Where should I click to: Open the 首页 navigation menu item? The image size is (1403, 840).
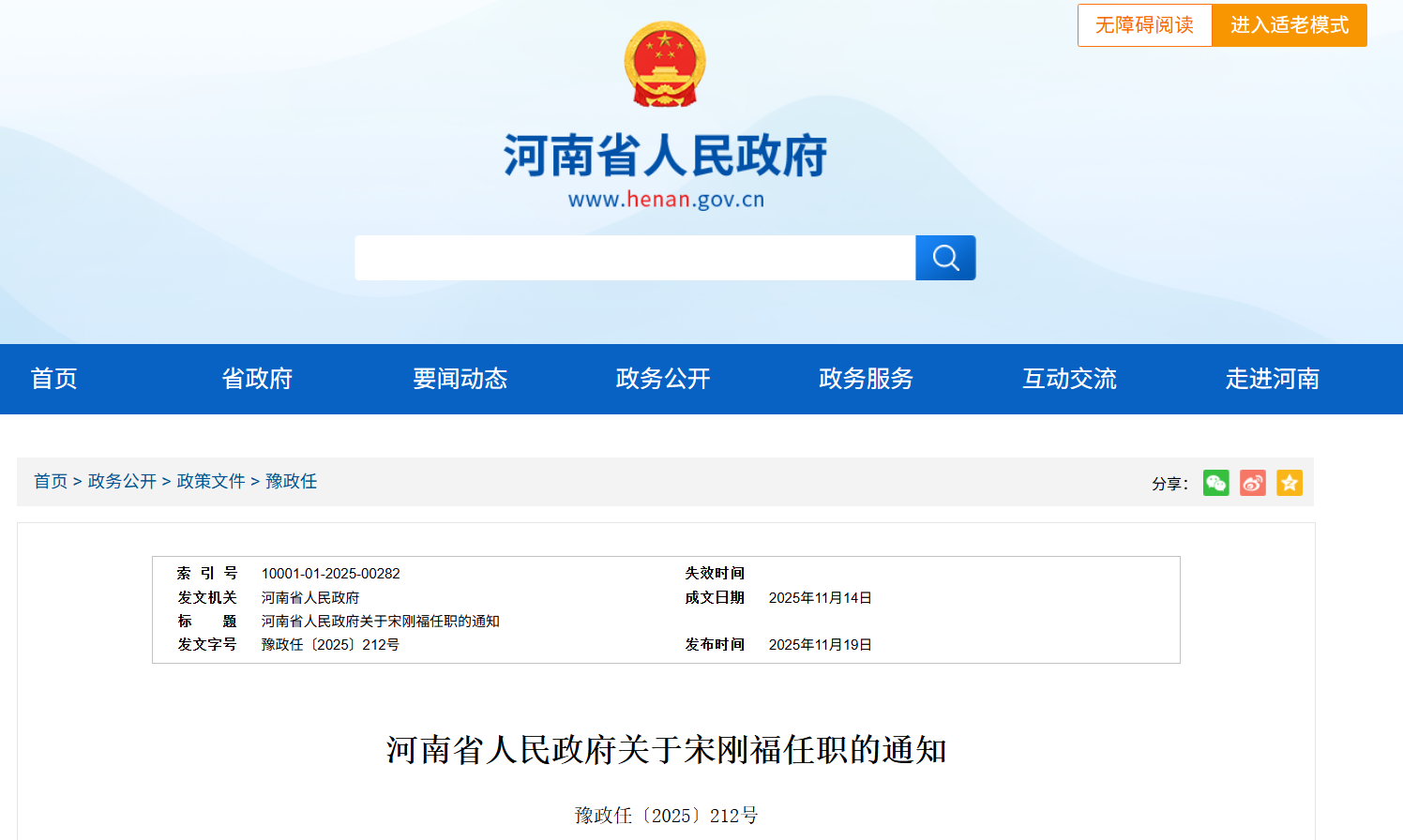click(x=53, y=379)
